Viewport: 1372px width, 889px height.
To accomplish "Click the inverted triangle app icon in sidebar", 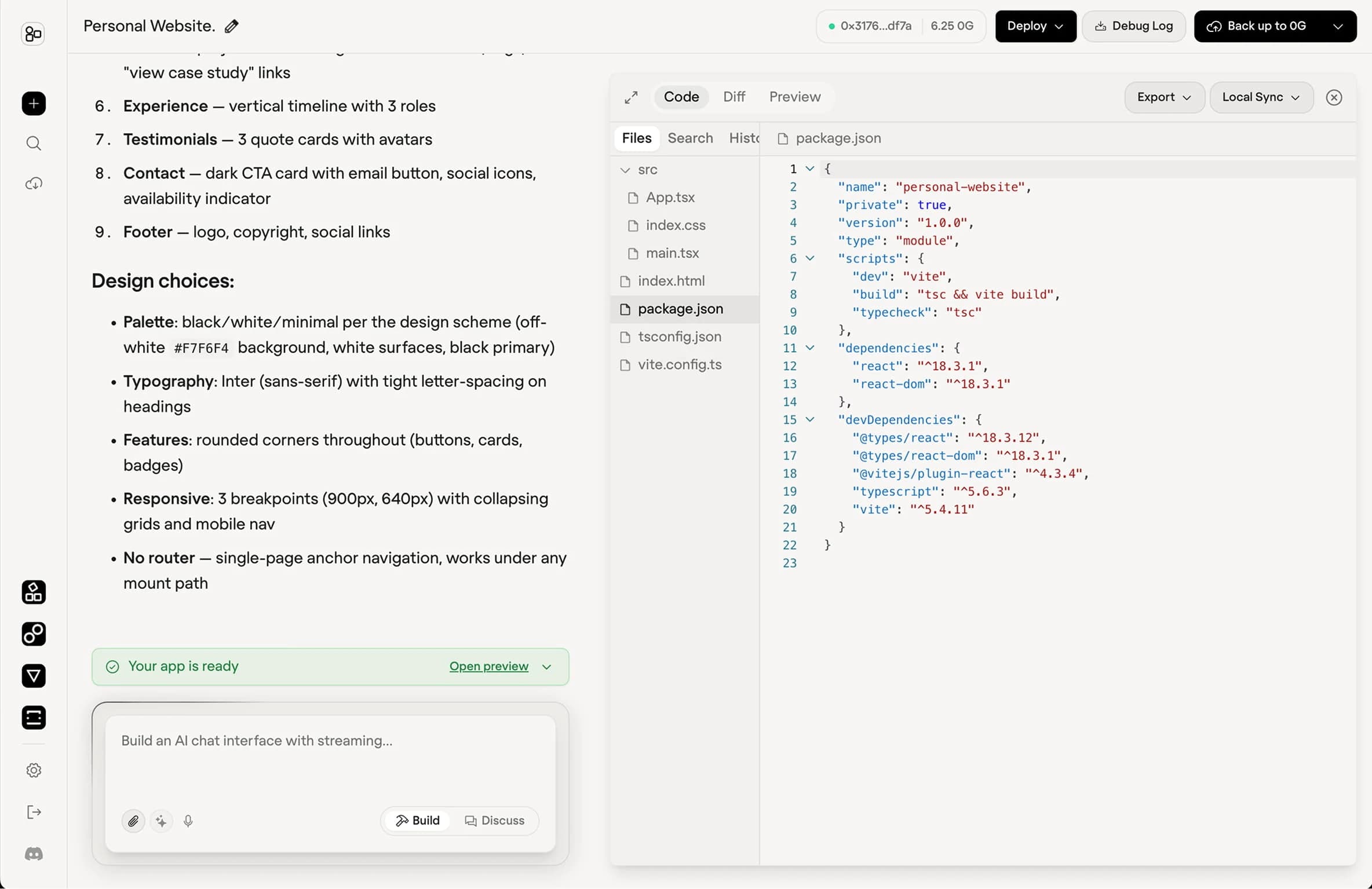I will click(34, 676).
